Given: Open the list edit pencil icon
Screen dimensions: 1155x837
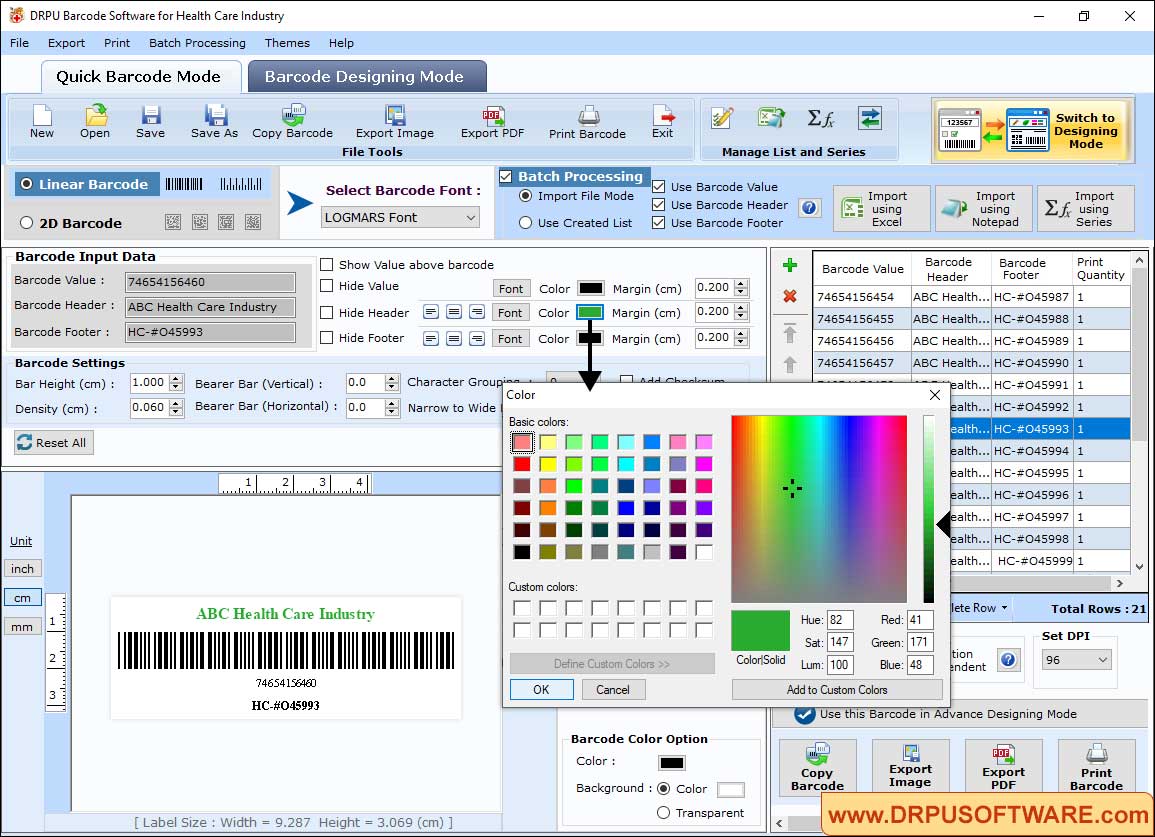Looking at the screenshot, I should click(x=722, y=118).
